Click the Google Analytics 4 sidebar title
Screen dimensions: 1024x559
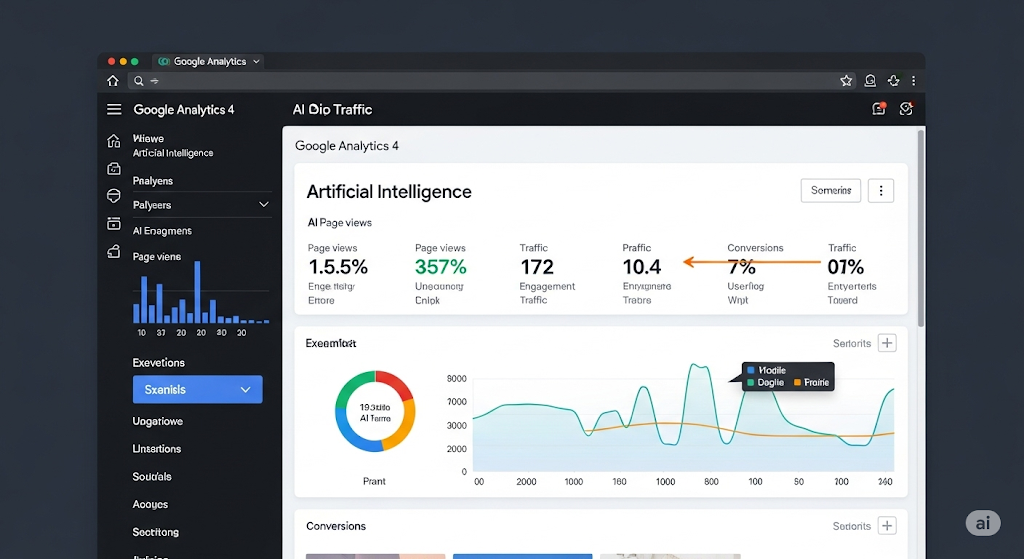184,110
